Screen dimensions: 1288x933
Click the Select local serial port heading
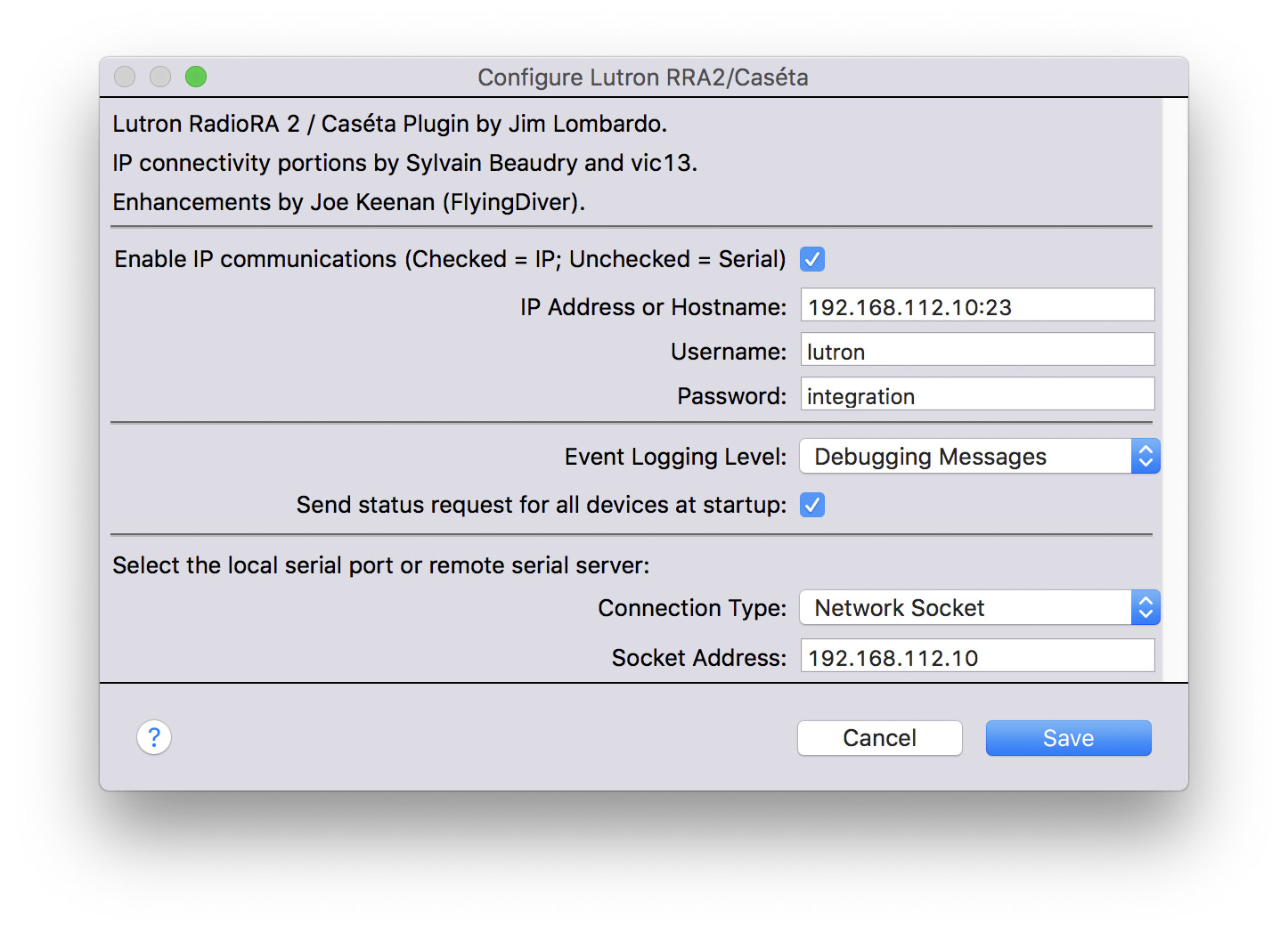click(381, 565)
